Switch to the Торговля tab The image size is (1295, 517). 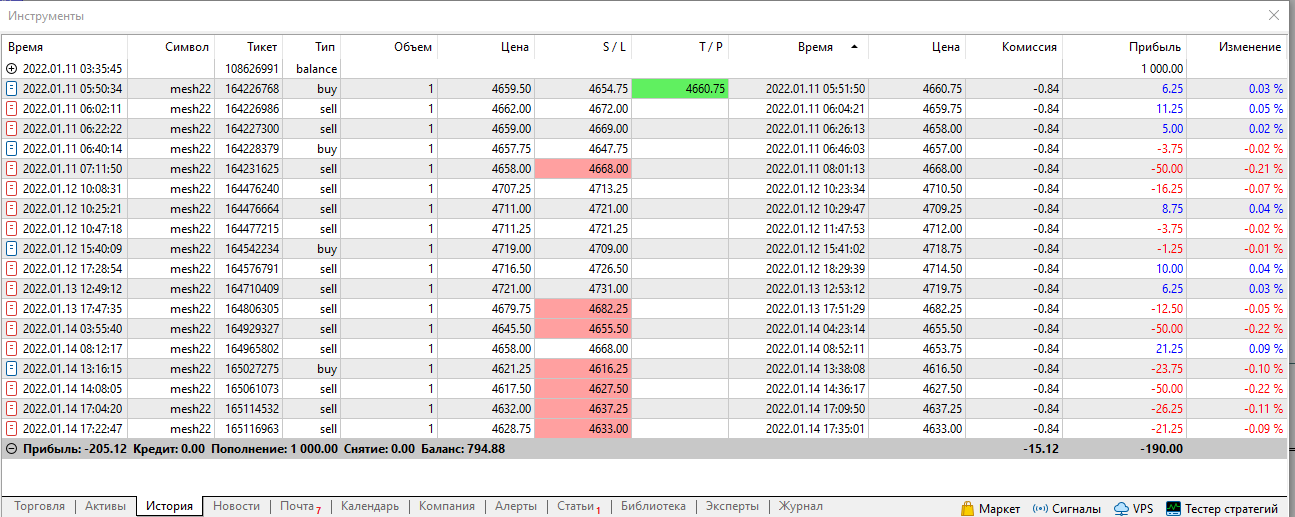39,506
